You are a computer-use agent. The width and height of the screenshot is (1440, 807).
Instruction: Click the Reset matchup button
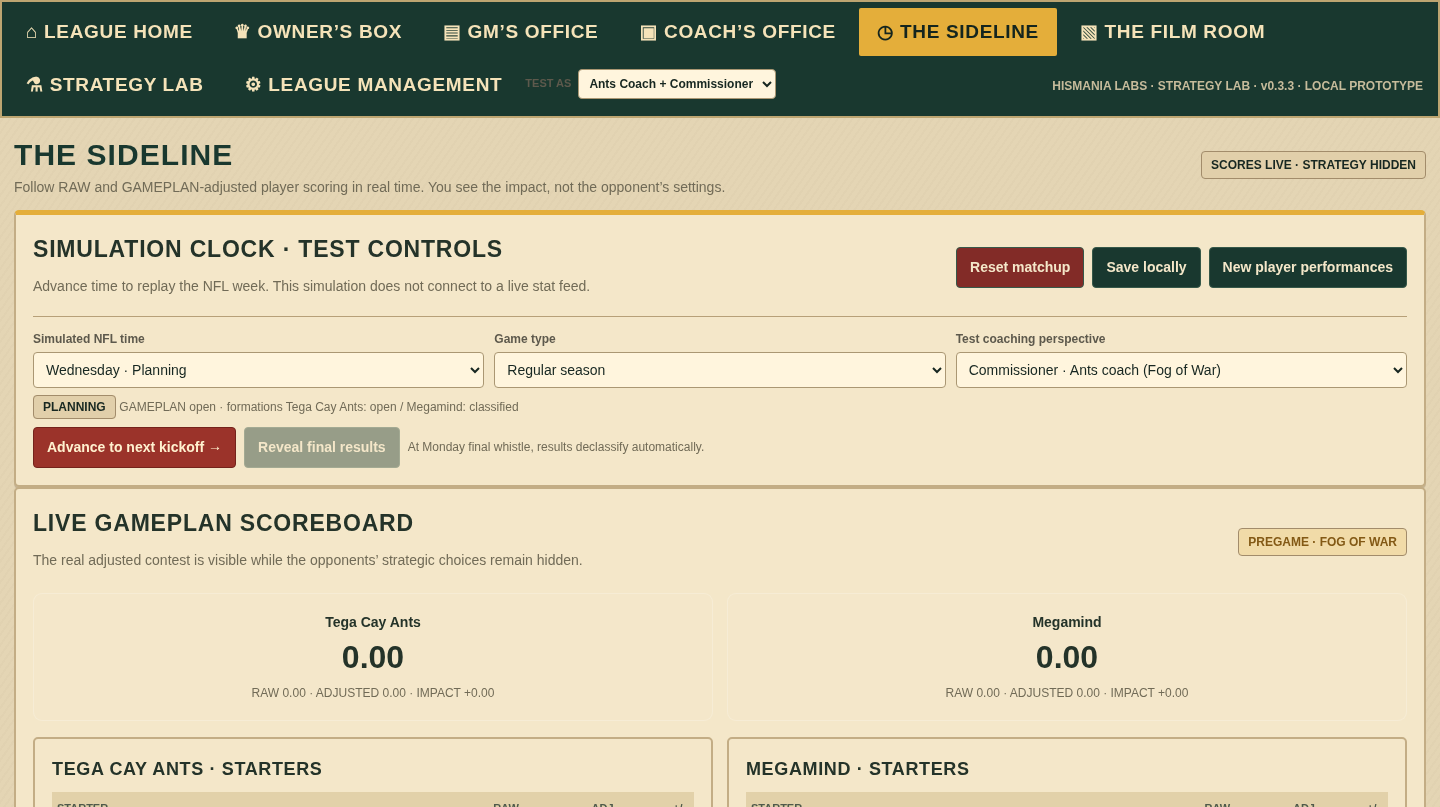click(x=1020, y=267)
